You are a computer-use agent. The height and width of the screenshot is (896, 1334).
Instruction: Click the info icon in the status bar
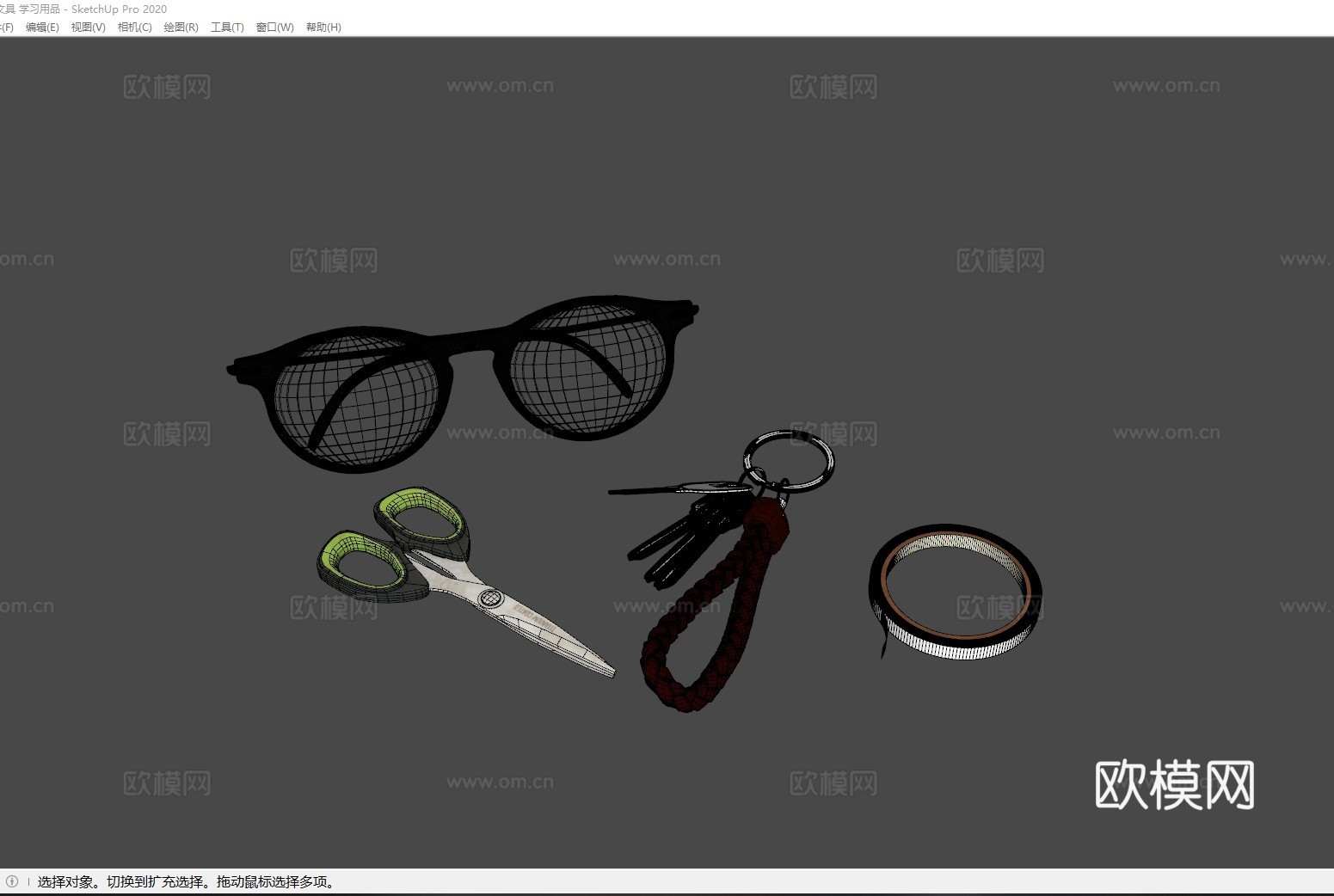(x=12, y=881)
